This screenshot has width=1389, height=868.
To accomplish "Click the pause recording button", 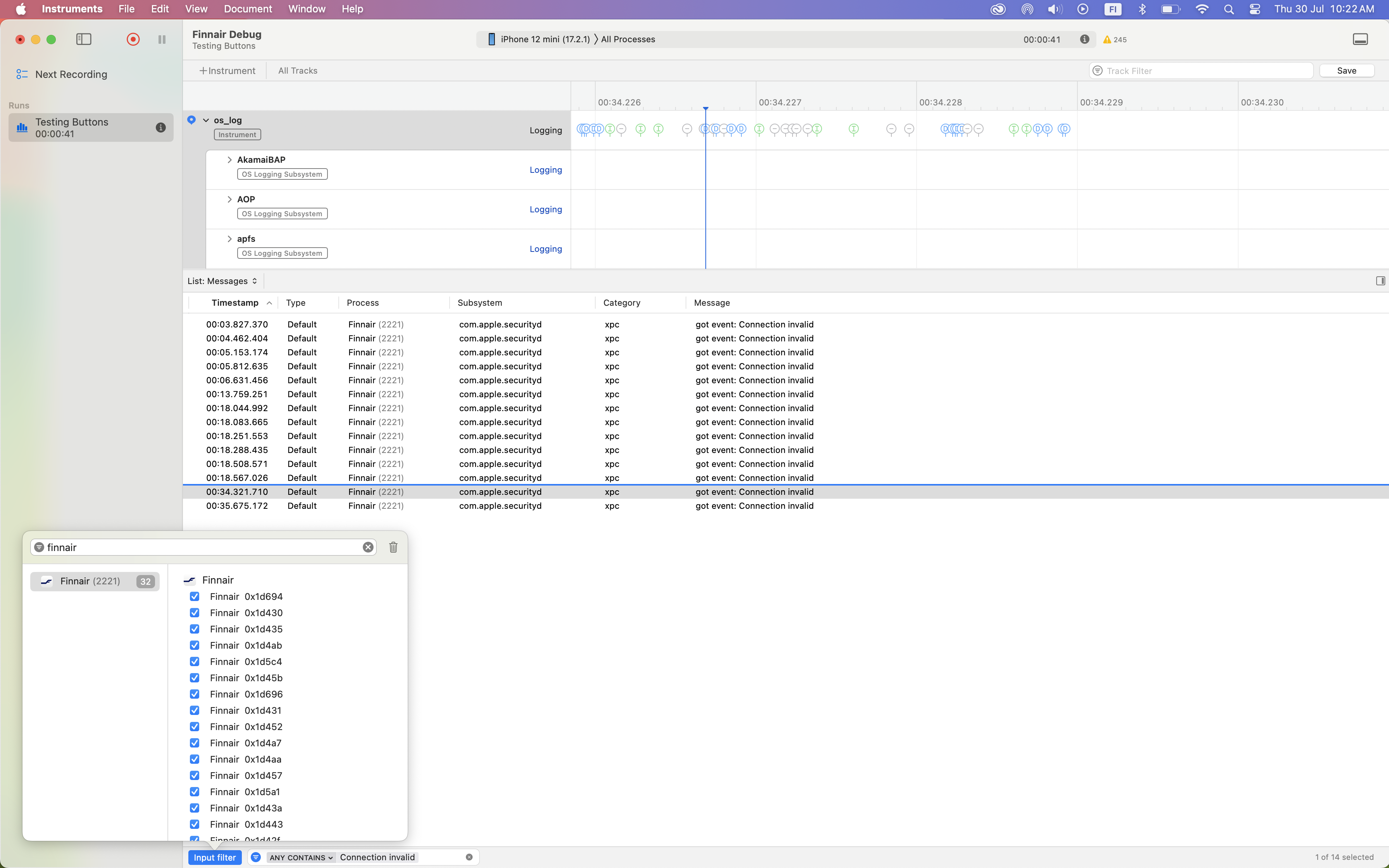I will [162, 39].
